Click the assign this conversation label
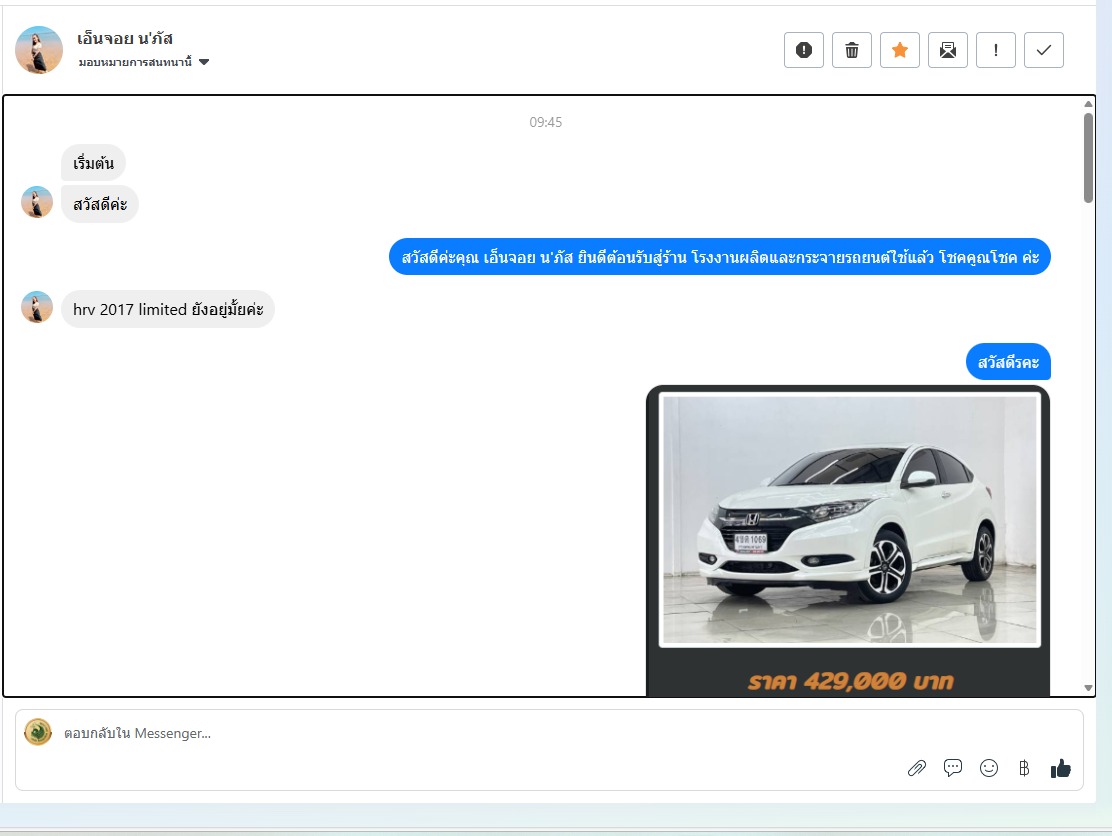The height and width of the screenshot is (836, 1112). point(135,62)
